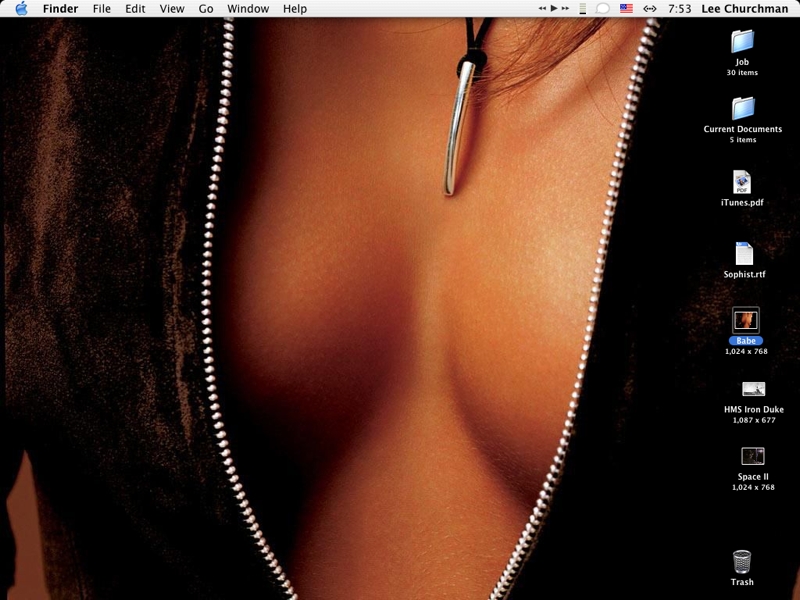Click the highlighted "Babe" name label
This screenshot has height=600, width=800.
[x=746, y=341]
